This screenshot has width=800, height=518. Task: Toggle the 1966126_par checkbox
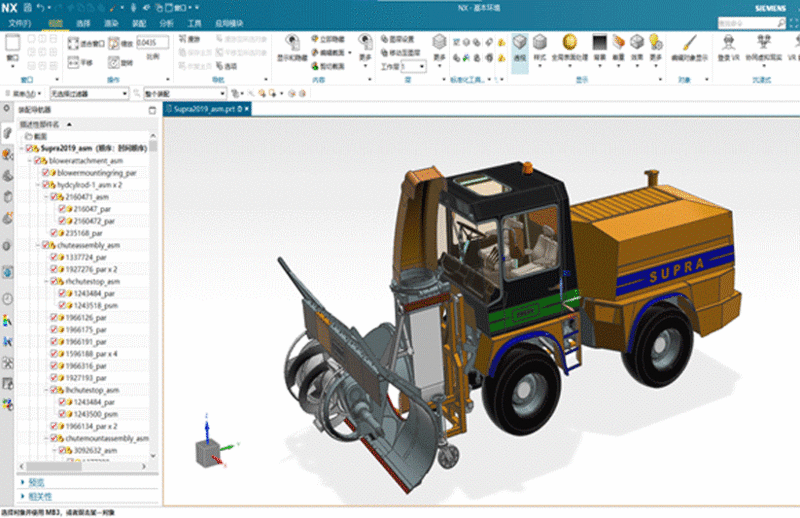54,317
